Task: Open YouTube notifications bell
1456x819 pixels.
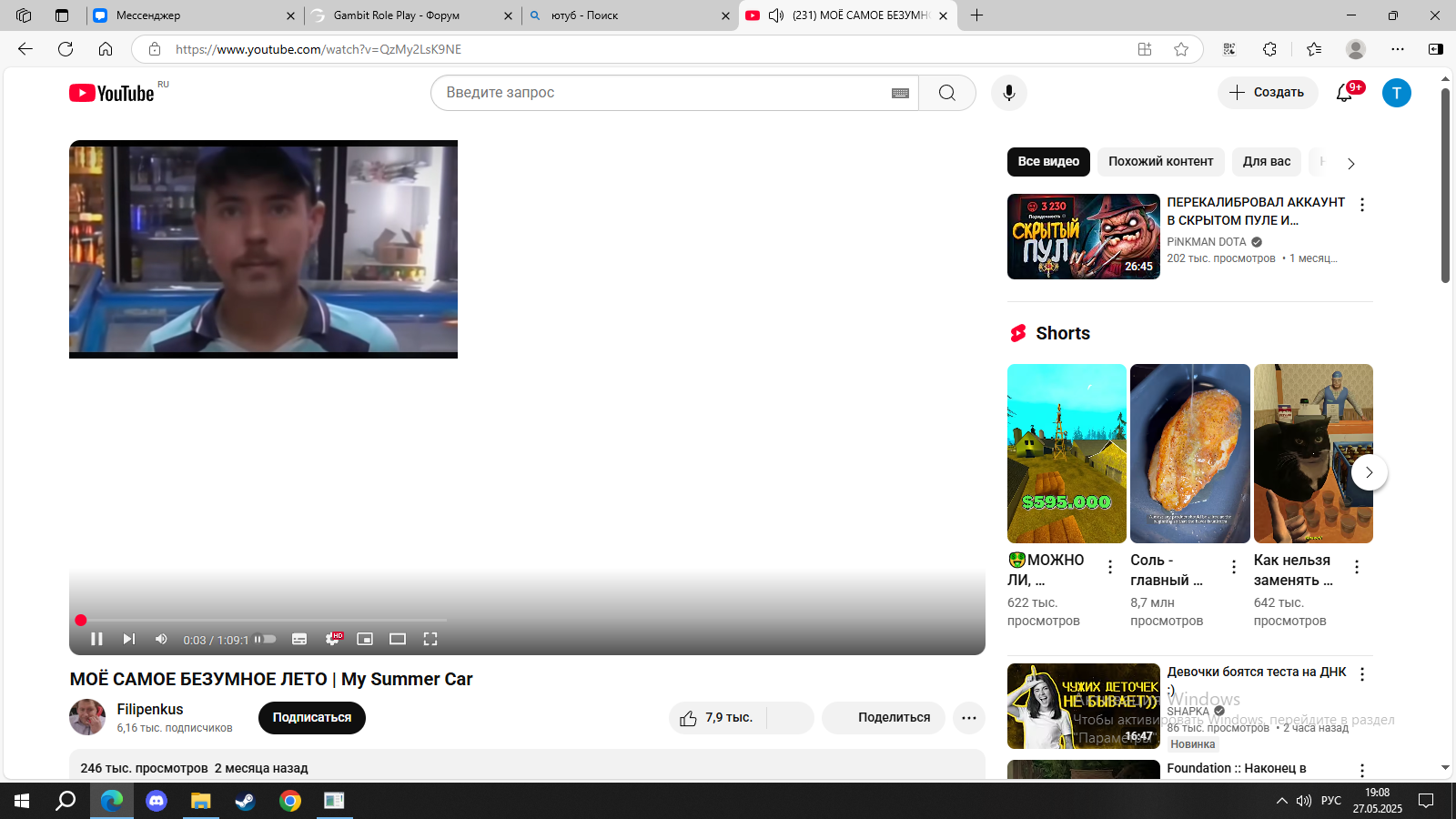Action: [1344, 93]
